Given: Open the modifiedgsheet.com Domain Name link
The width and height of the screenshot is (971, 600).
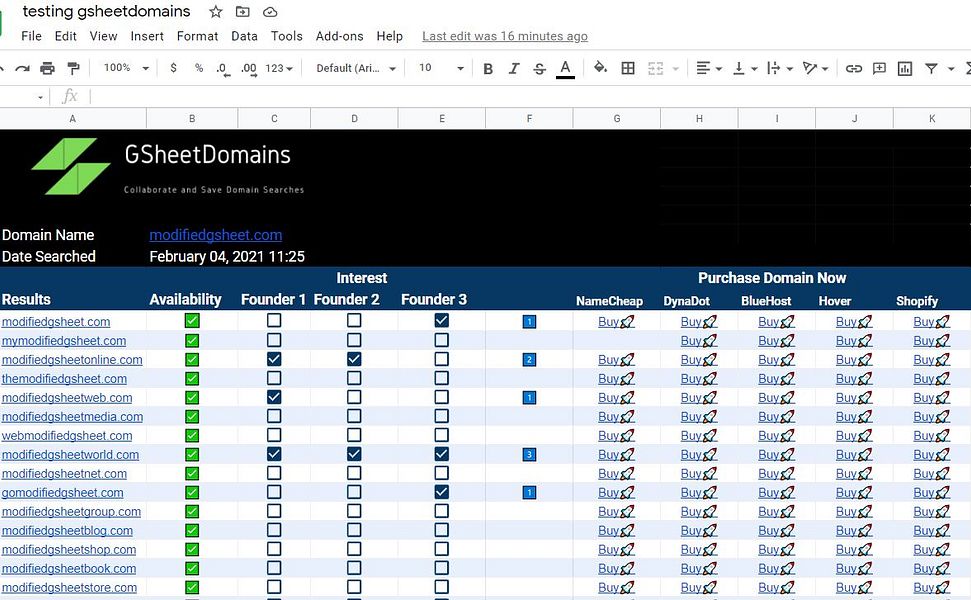Looking at the screenshot, I should pos(216,235).
